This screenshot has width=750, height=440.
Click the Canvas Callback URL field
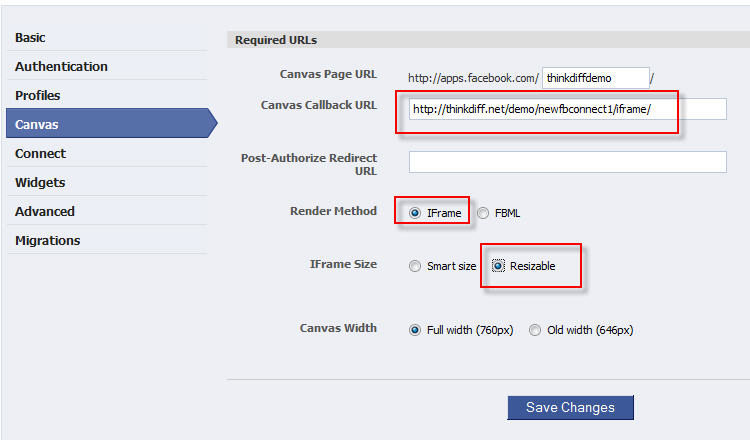[x=568, y=109]
